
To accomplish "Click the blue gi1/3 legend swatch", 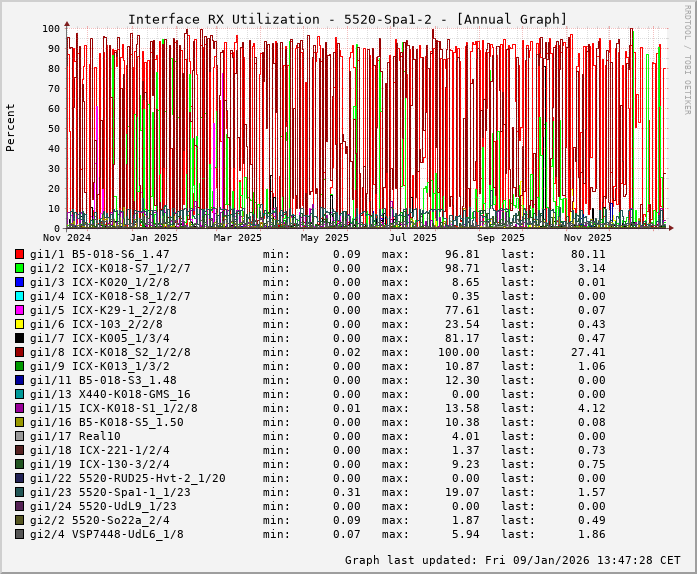I will [x=19, y=282].
